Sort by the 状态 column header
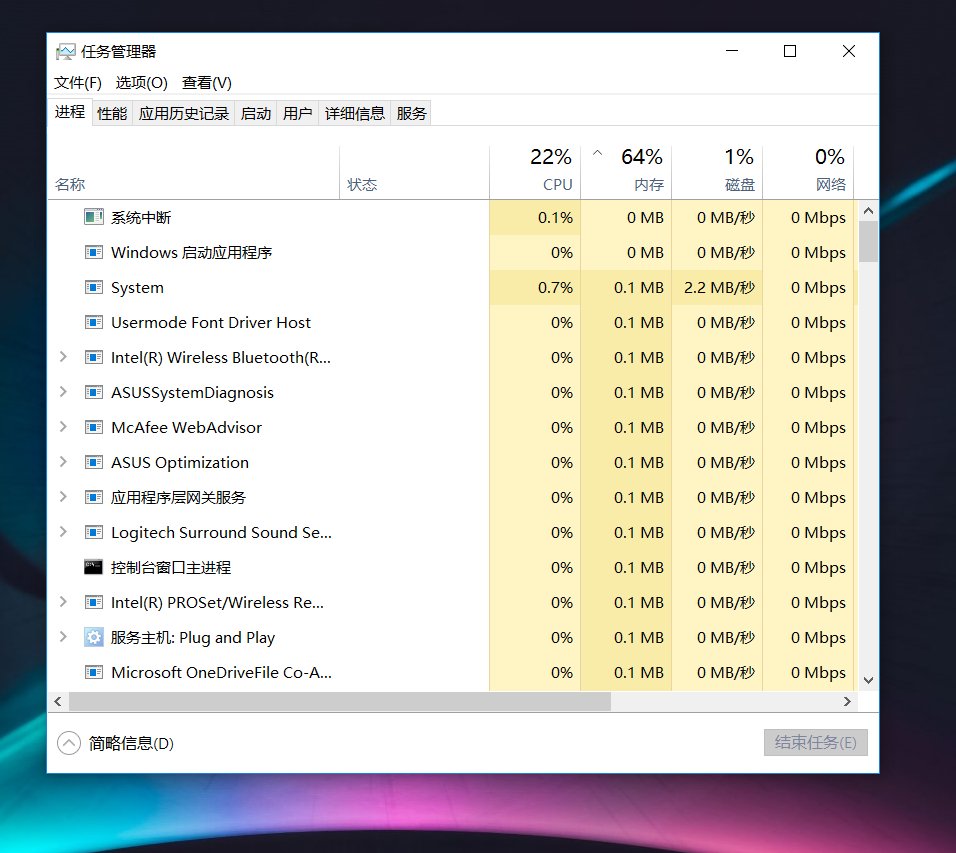The image size is (956, 853). pos(415,172)
